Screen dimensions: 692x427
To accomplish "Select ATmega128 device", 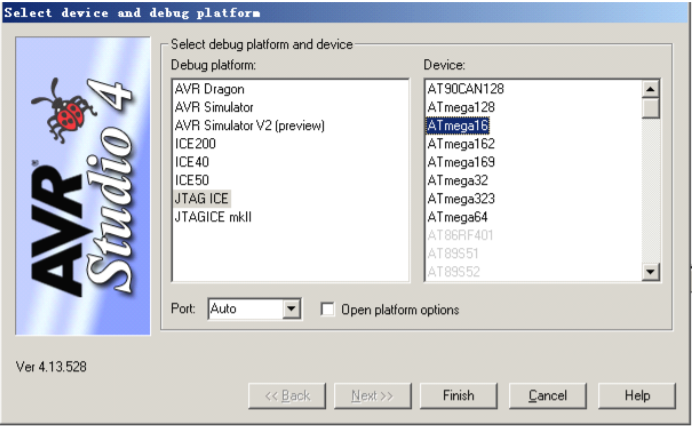I will pos(461,107).
